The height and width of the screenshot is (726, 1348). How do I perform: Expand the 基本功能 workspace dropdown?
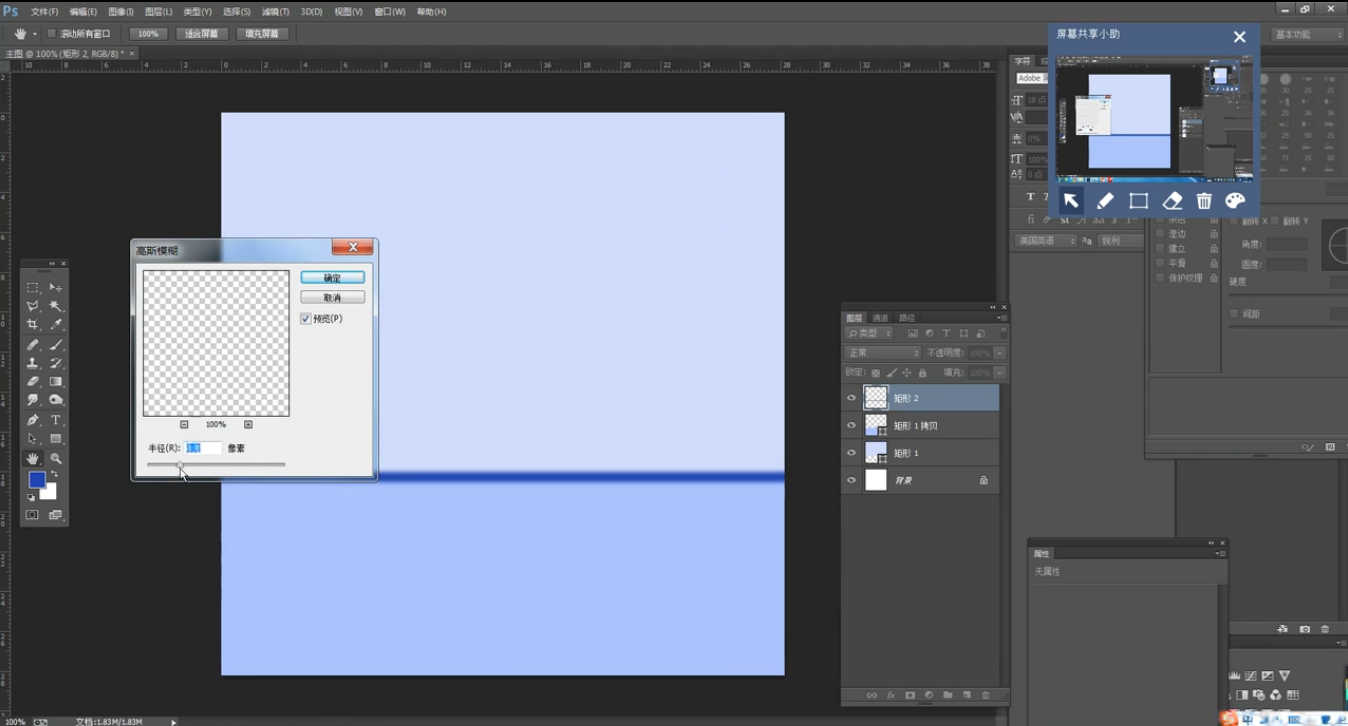pos(1307,34)
